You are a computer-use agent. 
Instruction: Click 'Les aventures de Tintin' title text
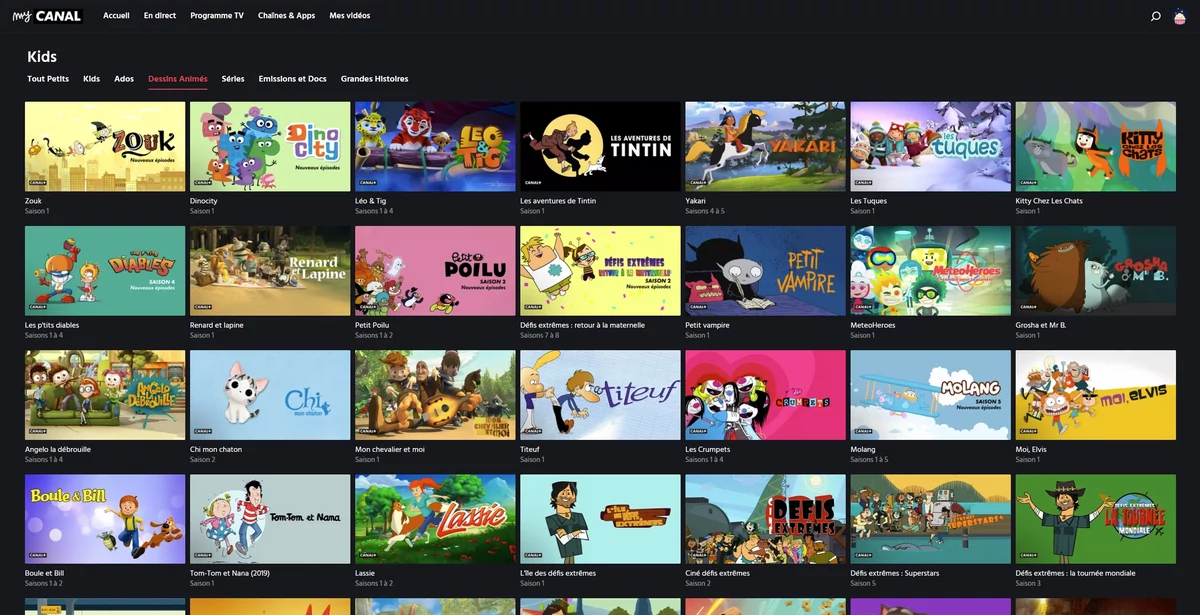pos(558,201)
